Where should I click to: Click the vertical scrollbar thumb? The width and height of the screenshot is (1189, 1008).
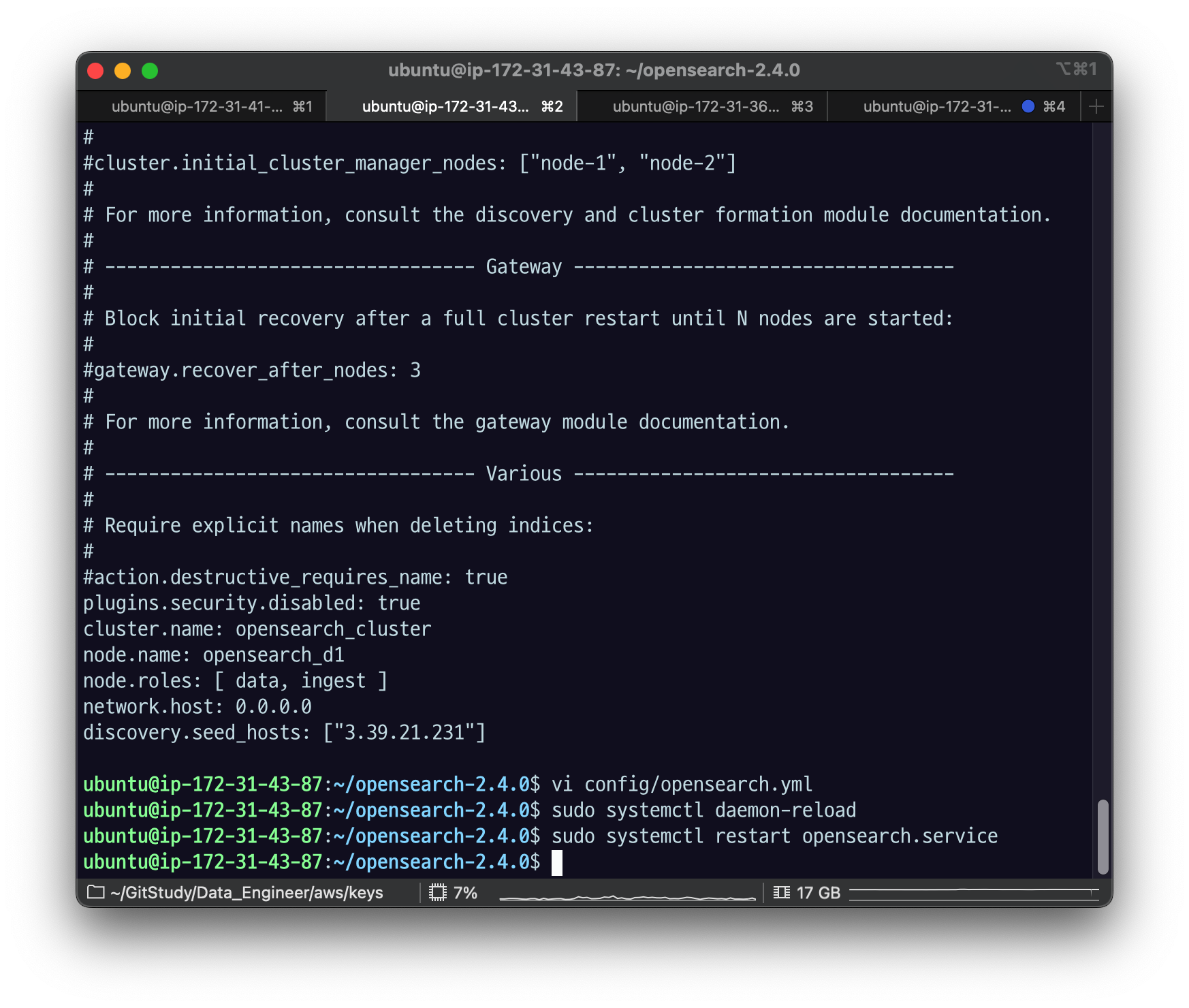(1103, 837)
